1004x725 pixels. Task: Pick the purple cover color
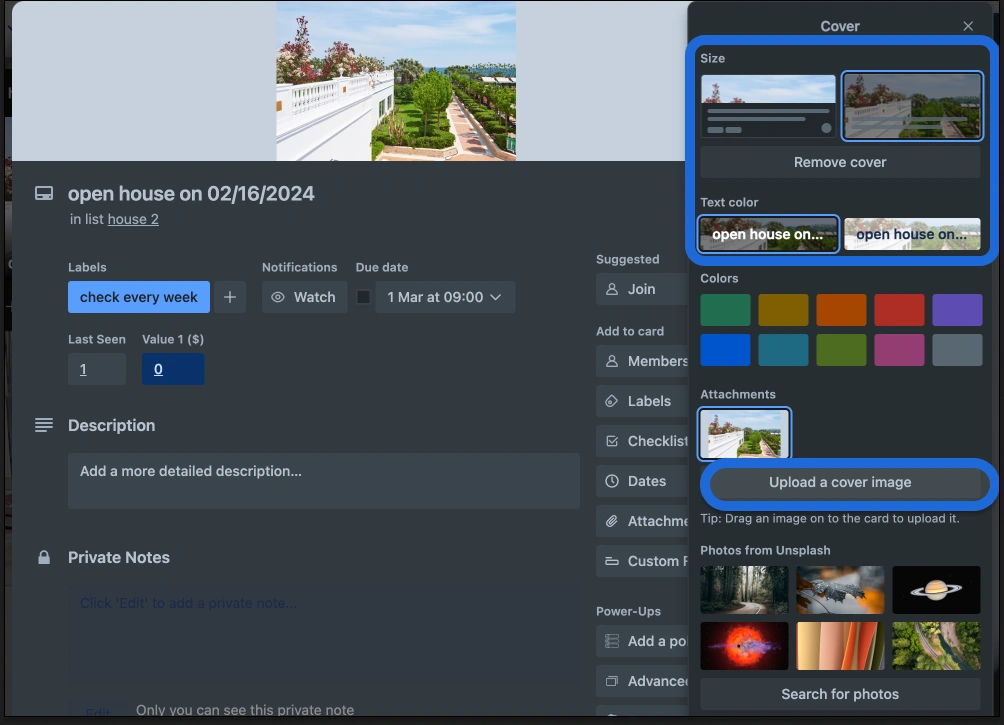(x=957, y=311)
